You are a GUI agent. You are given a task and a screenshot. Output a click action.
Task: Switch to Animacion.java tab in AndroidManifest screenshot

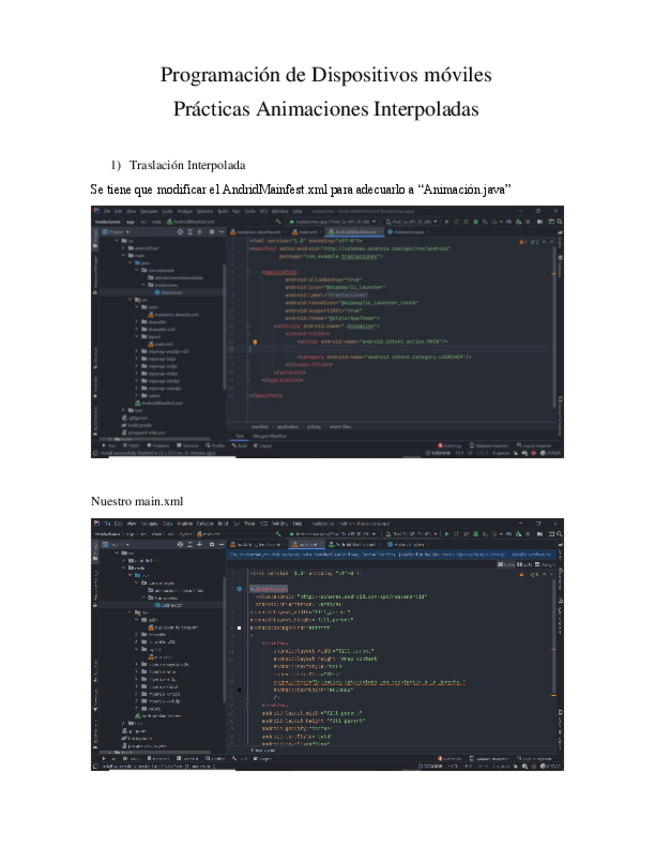407,232
